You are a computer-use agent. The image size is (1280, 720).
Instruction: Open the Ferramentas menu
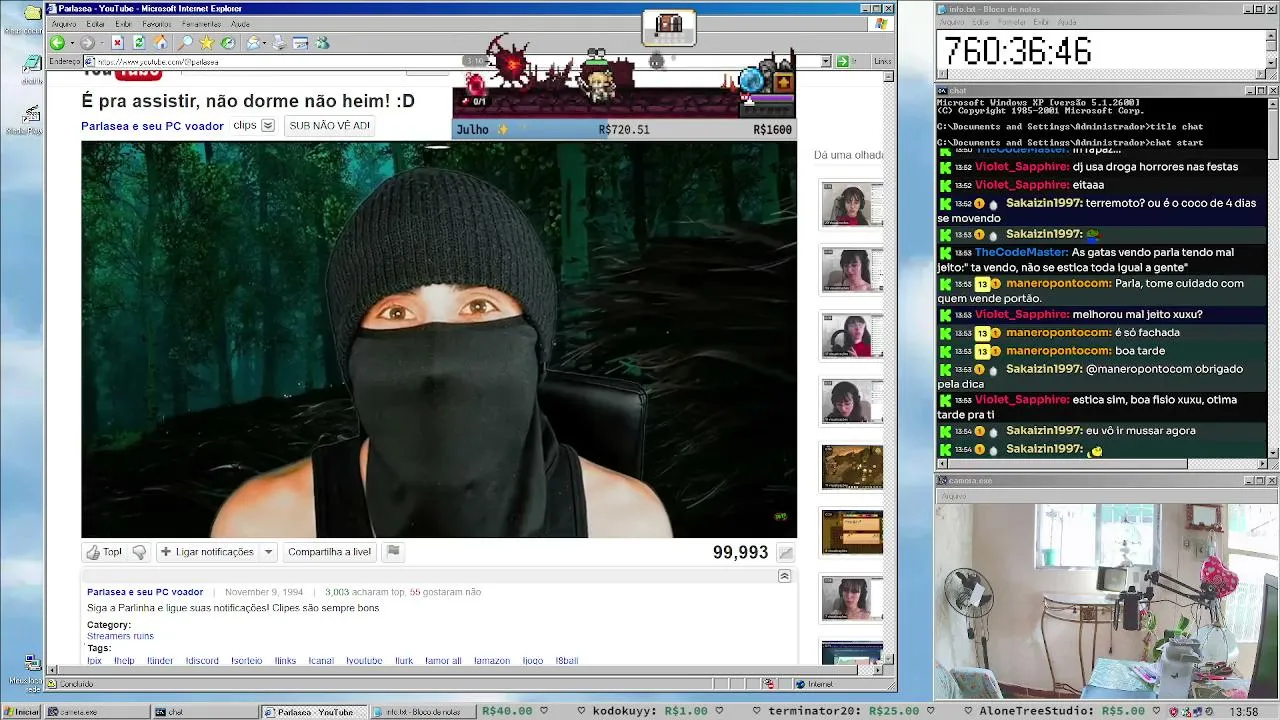202,24
